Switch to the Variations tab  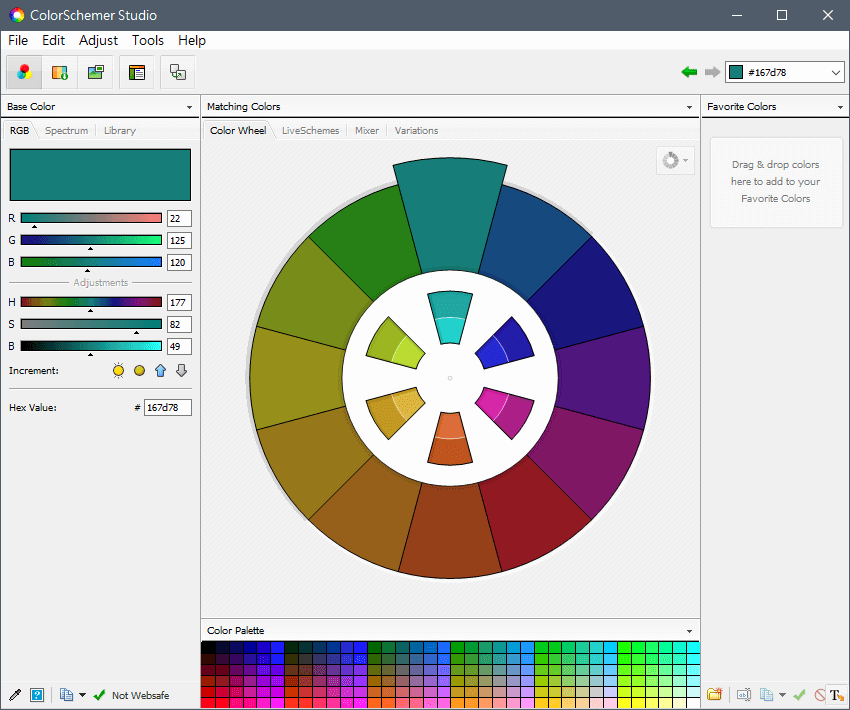point(416,131)
